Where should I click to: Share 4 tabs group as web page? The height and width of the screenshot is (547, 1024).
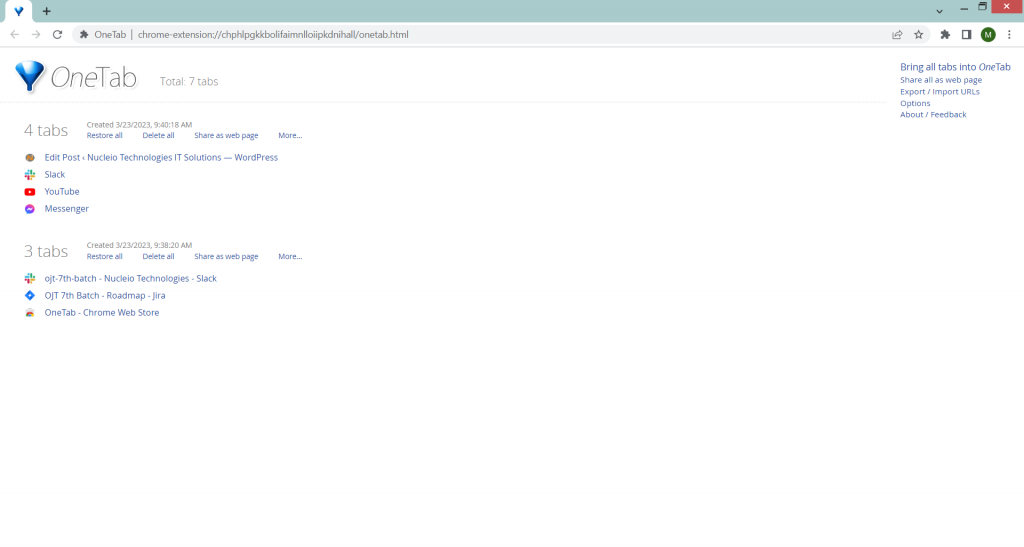pos(226,135)
